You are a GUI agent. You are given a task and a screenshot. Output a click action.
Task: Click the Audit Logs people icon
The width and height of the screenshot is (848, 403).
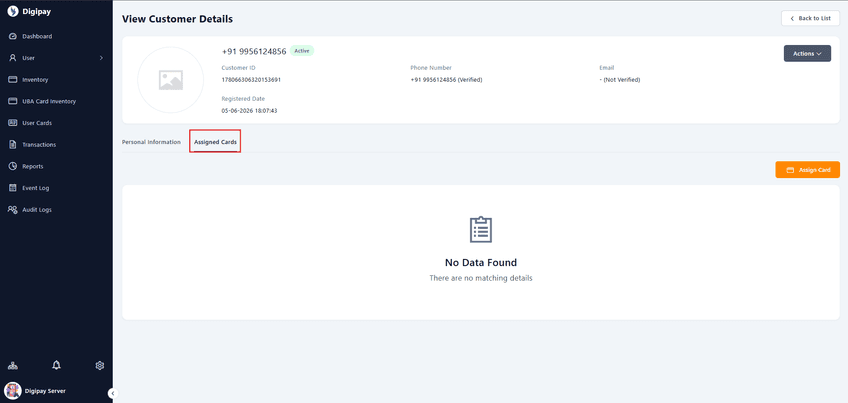[x=13, y=209]
